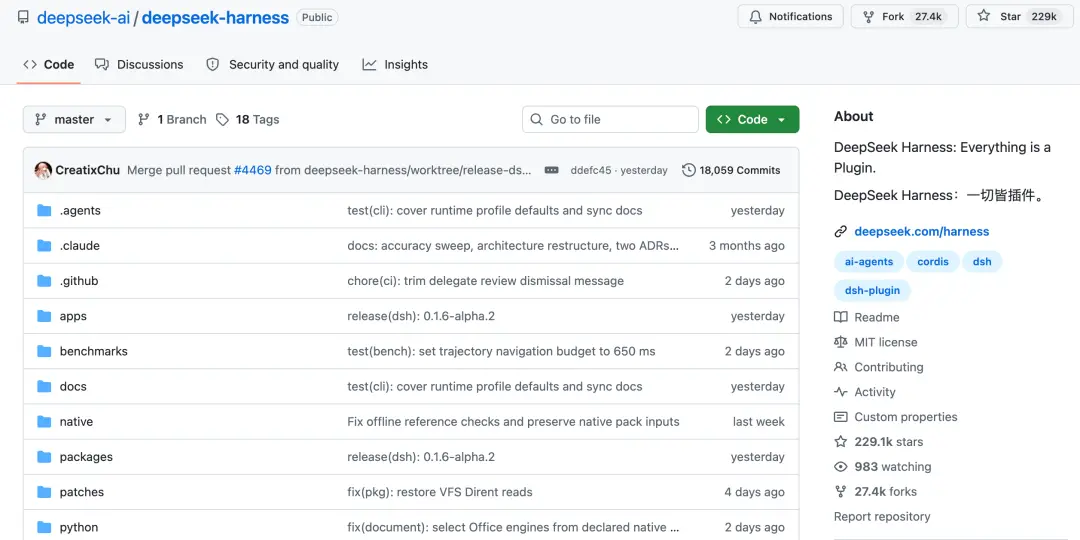The height and width of the screenshot is (540, 1080).
Task: Open the benchmarks folder
Action: point(94,351)
